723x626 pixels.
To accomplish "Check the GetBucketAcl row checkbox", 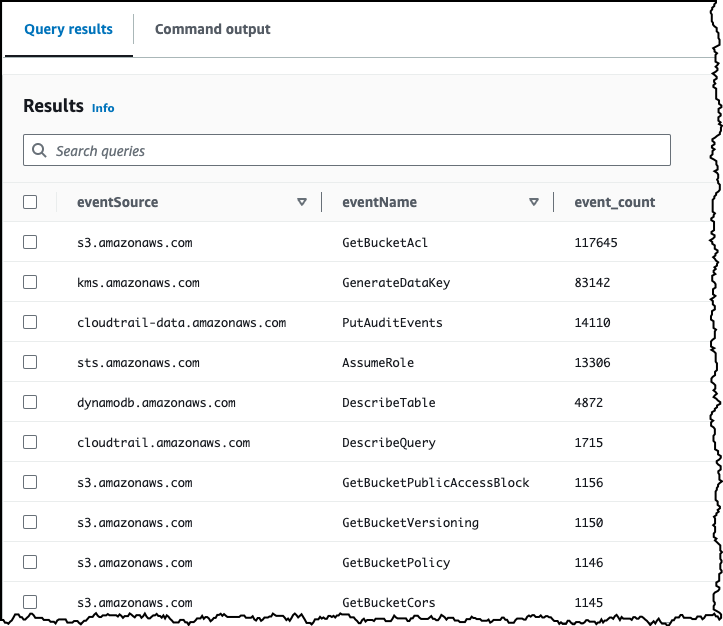I will tap(30, 242).
